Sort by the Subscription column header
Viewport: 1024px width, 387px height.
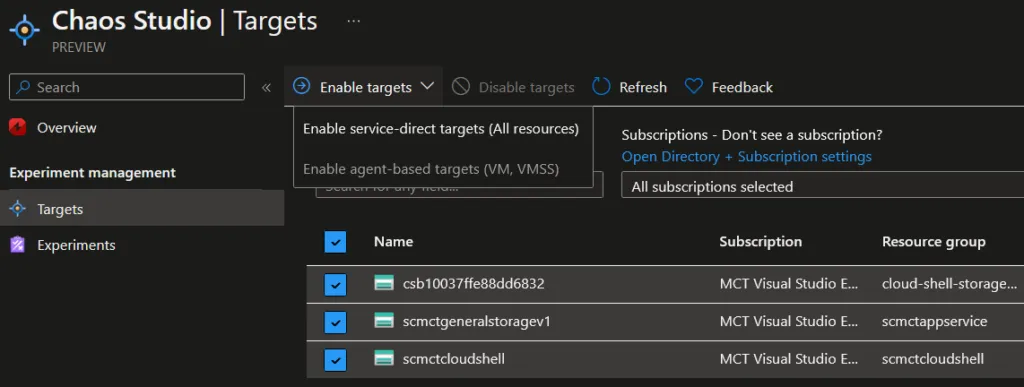pos(760,241)
